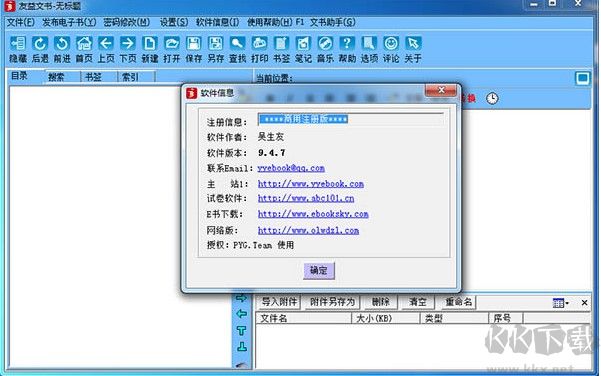The image size is (601, 376).
Task: Open the www.abc101.cn link
Action: coord(306,199)
